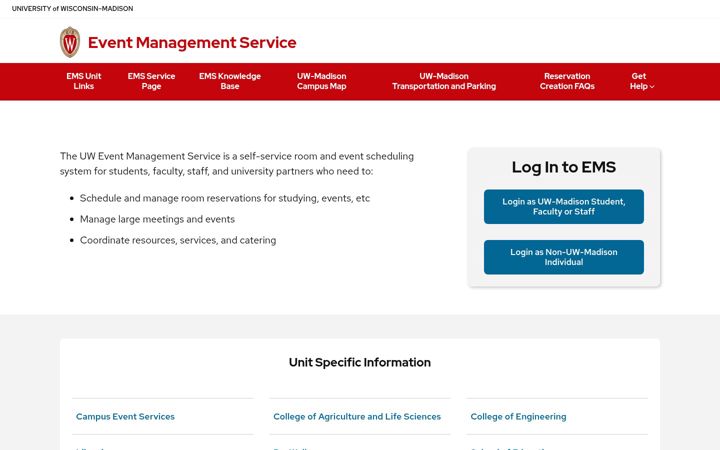Open EMS Unit Links menu item
Screen dimensions: 720x450
coord(84,81)
